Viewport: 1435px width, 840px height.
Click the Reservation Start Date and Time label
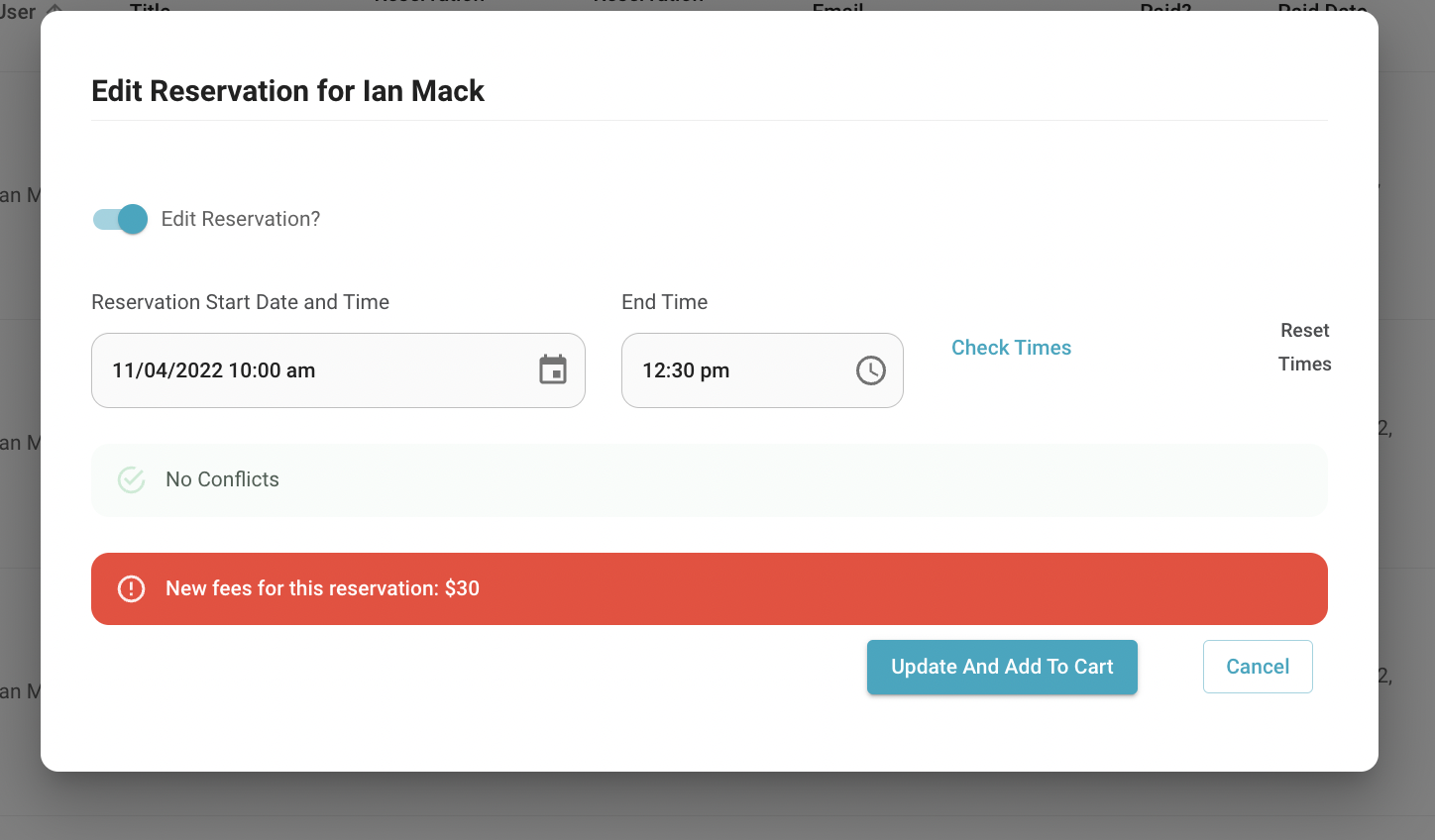click(240, 302)
